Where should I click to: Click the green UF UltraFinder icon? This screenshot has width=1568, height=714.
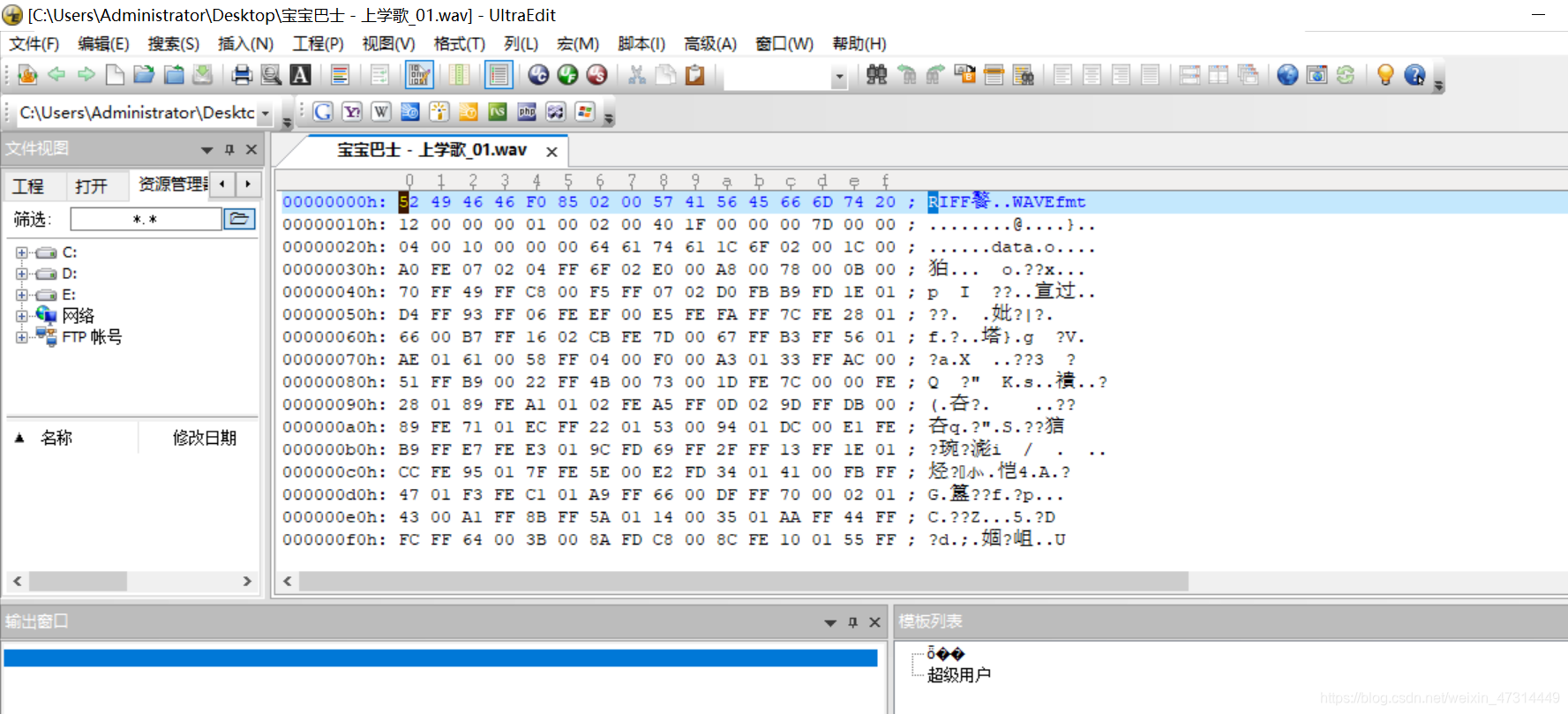(567, 75)
